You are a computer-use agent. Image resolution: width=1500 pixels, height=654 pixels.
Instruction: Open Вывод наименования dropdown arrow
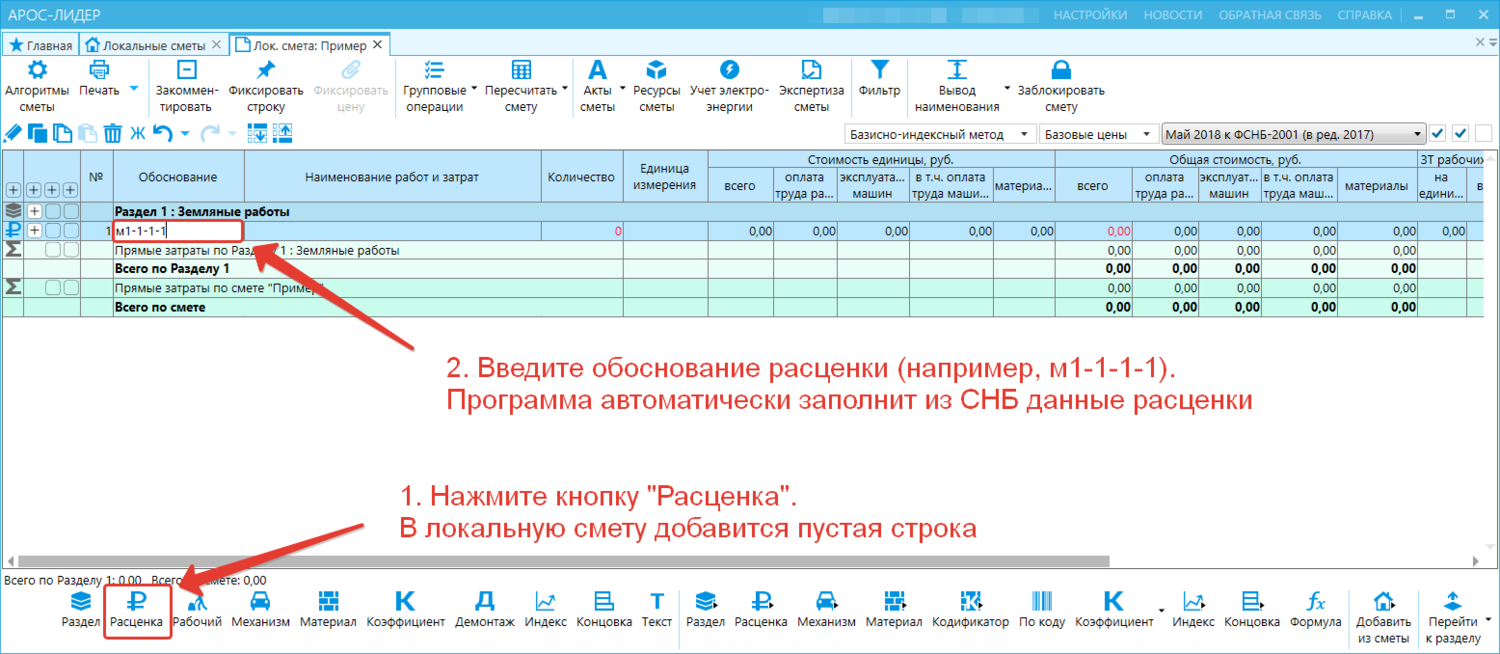click(x=1007, y=90)
